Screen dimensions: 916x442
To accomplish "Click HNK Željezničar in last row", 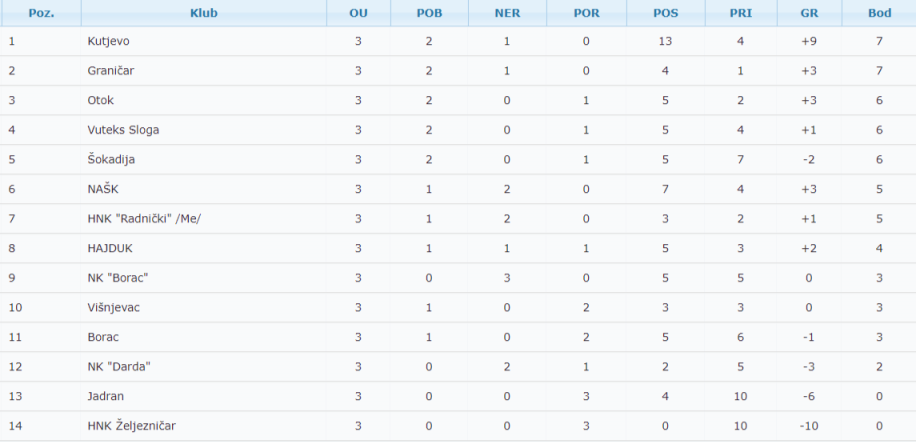I will click(131, 426).
